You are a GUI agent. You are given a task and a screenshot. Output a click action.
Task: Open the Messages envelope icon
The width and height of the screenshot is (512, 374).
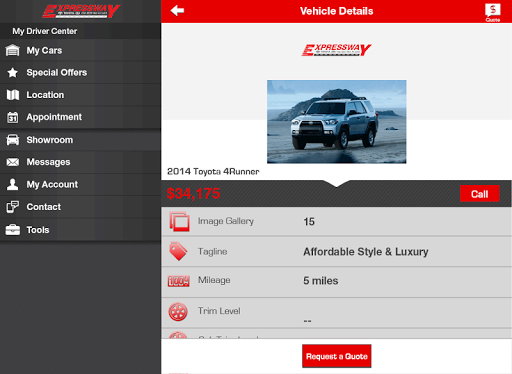(13, 162)
